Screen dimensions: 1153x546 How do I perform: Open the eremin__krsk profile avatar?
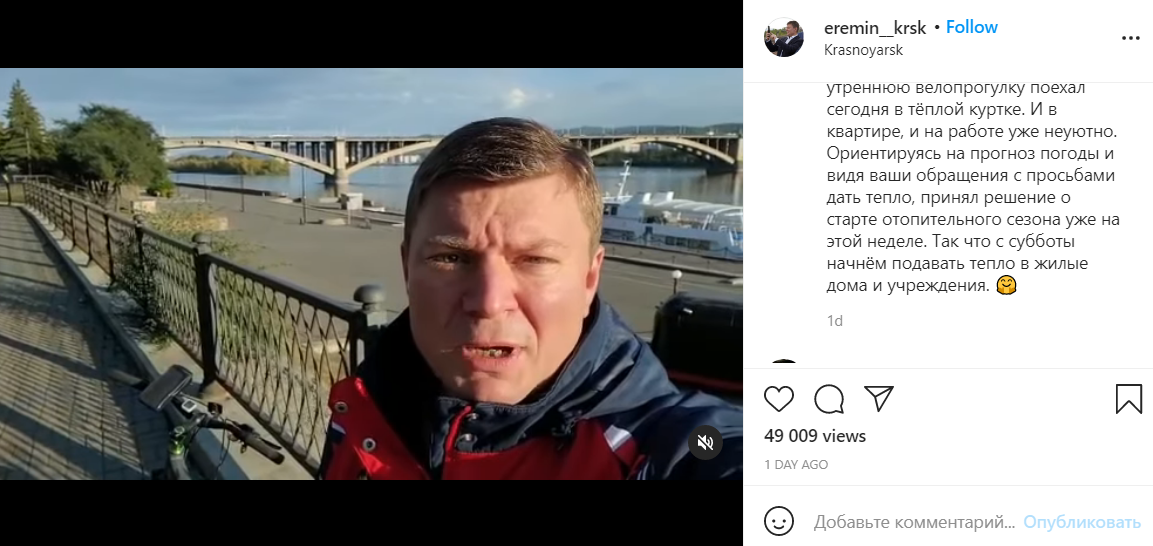(x=784, y=37)
